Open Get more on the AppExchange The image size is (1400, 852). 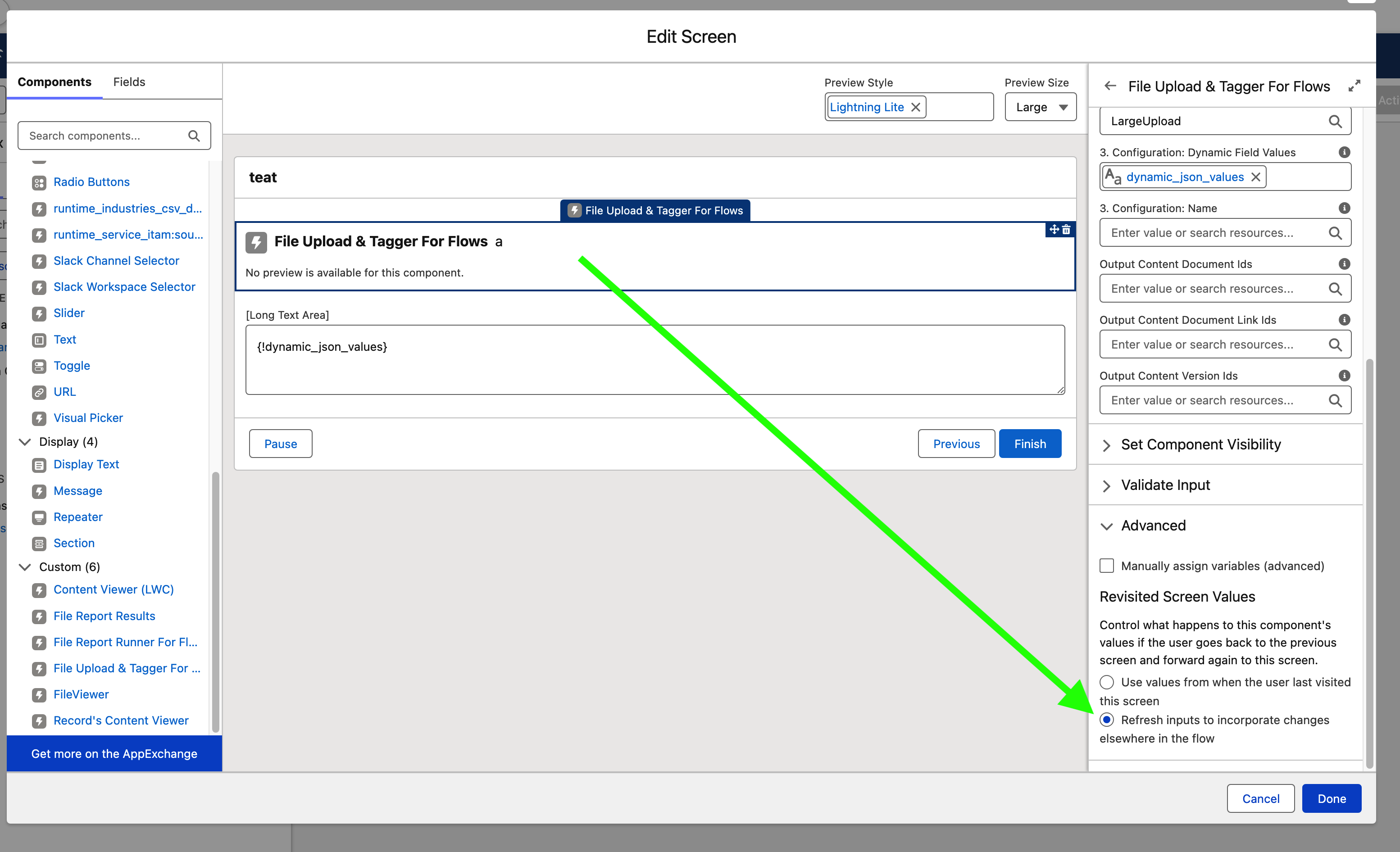point(114,754)
